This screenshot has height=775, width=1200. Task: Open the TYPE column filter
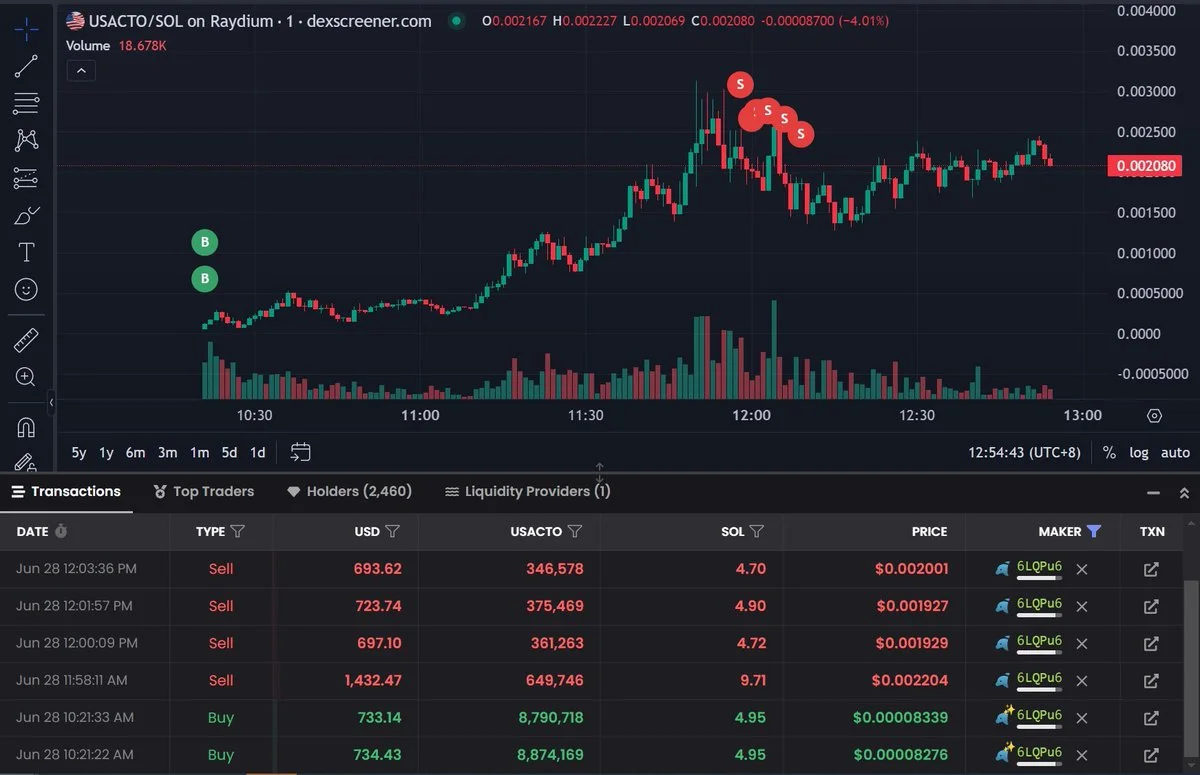(237, 531)
